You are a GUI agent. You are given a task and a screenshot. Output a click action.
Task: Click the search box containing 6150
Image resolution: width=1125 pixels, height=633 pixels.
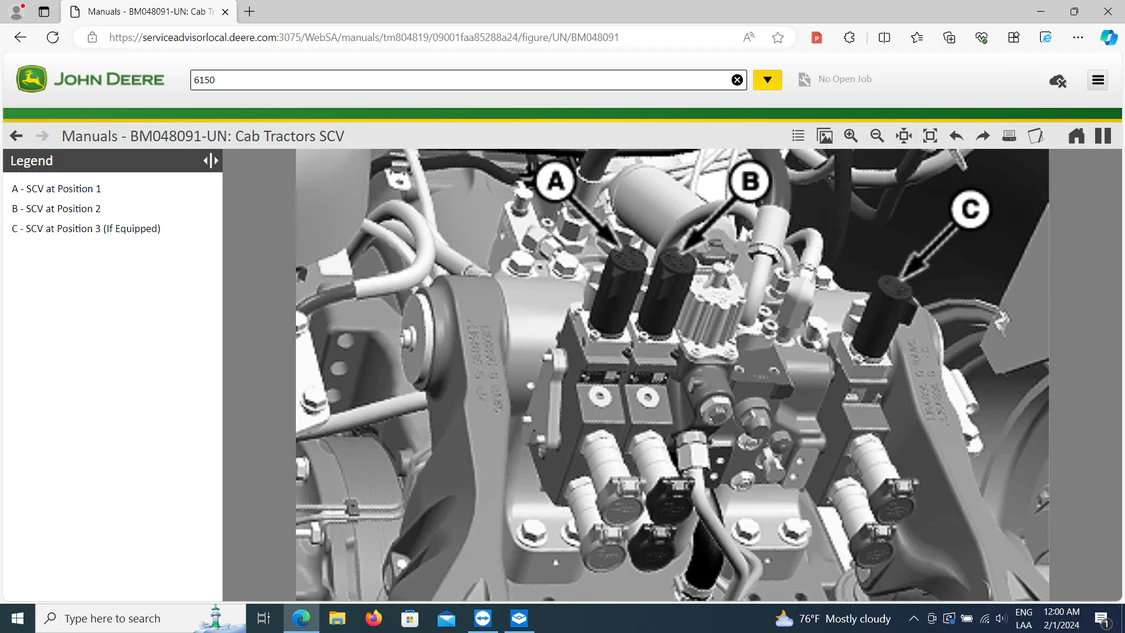[x=460, y=80]
